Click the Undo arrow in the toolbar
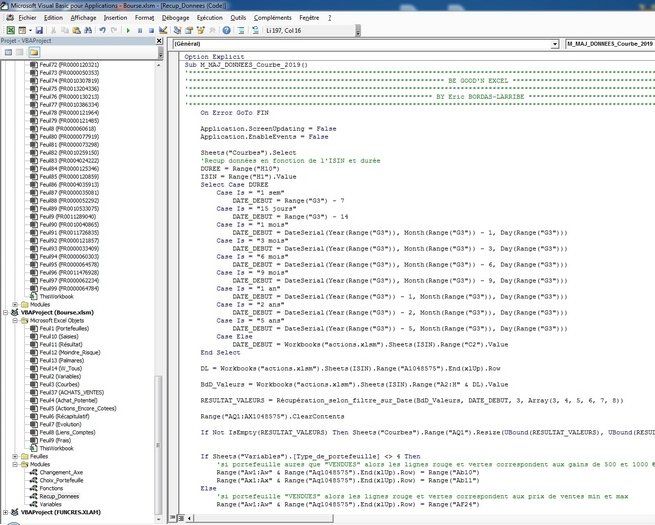This screenshot has width=655, height=525. point(101,31)
